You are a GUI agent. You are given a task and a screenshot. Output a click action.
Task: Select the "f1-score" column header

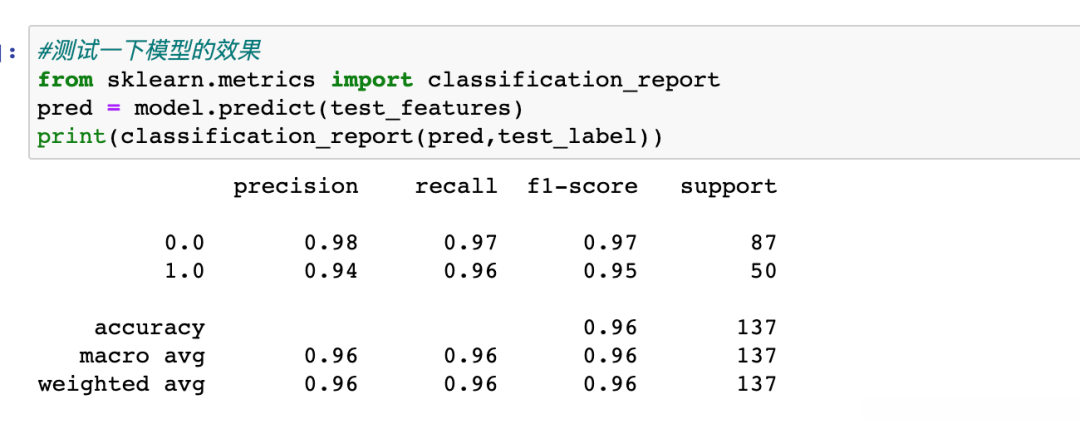pyautogui.click(x=582, y=186)
